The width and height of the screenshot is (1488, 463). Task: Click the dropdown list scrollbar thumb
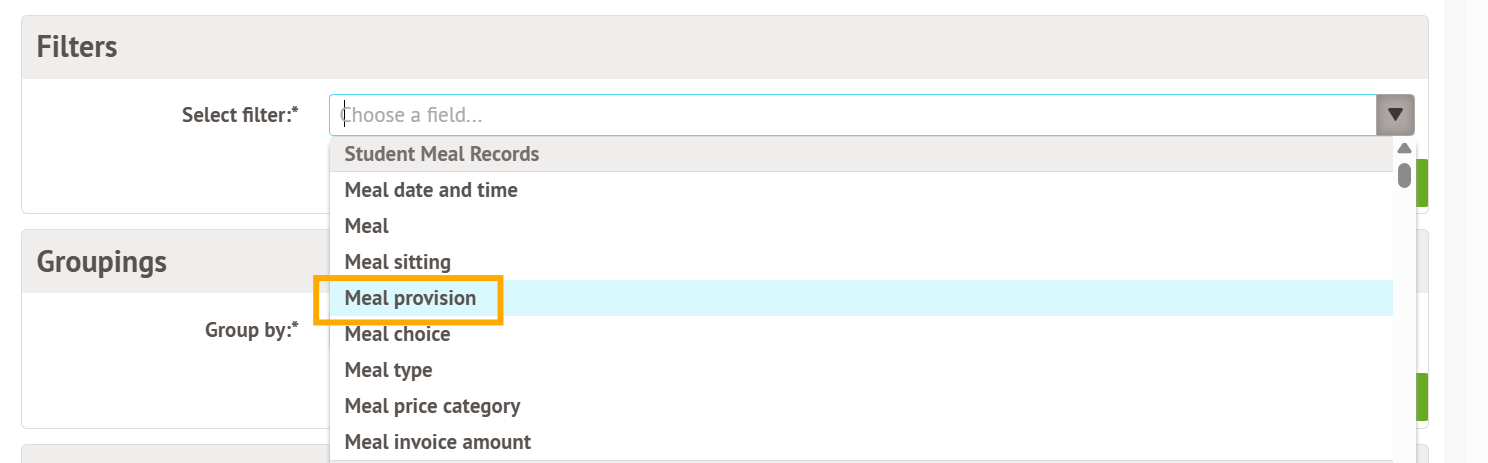click(1404, 175)
